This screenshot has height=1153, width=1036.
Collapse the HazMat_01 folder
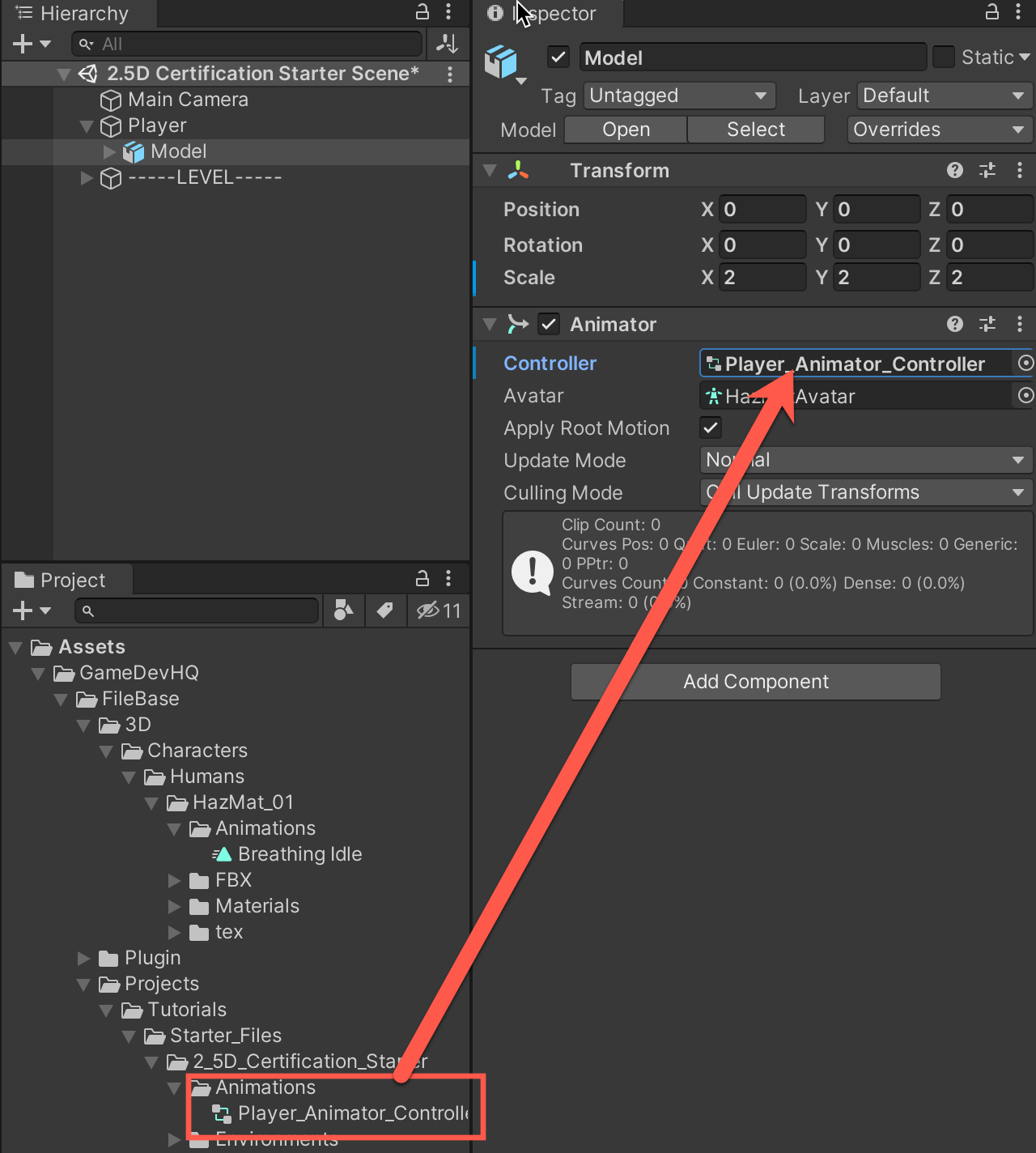pos(151,802)
